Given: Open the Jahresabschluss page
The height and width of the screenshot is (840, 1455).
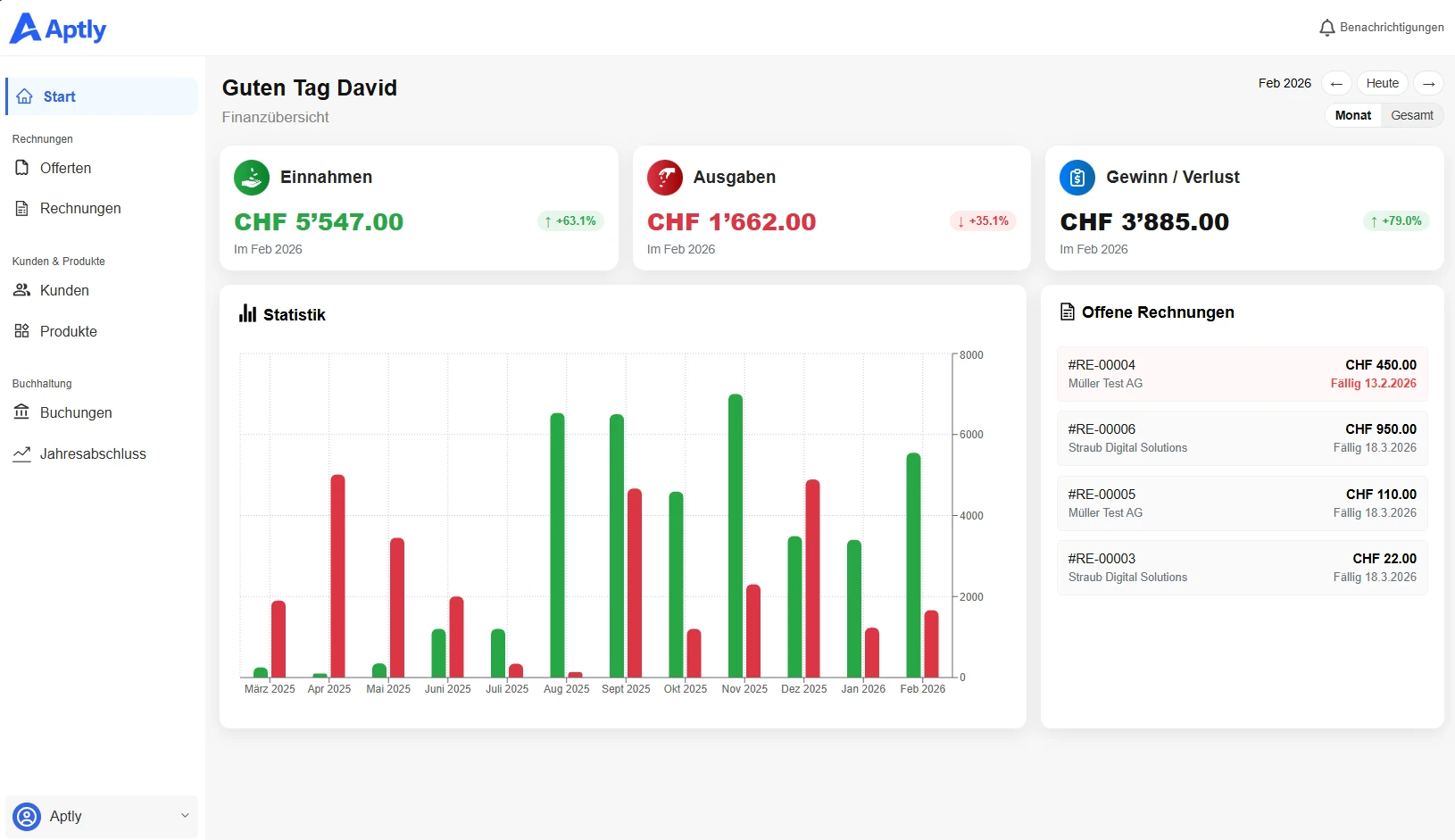Looking at the screenshot, I should 102,453.
